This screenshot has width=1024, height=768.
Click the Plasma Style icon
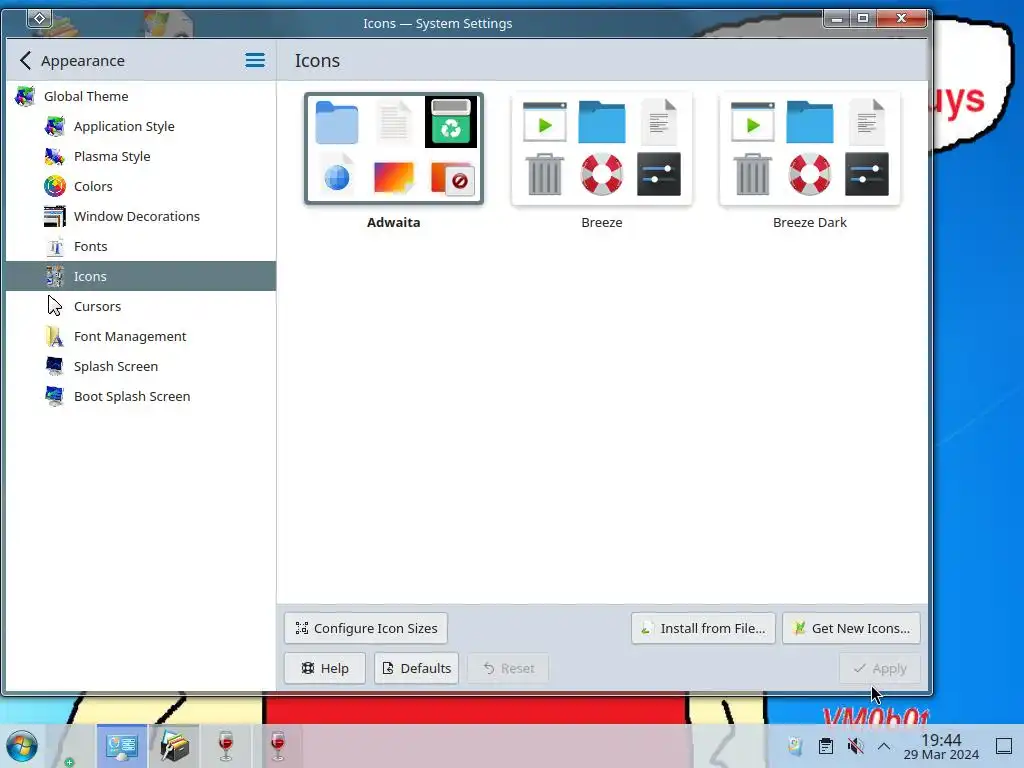click(55, 156)
